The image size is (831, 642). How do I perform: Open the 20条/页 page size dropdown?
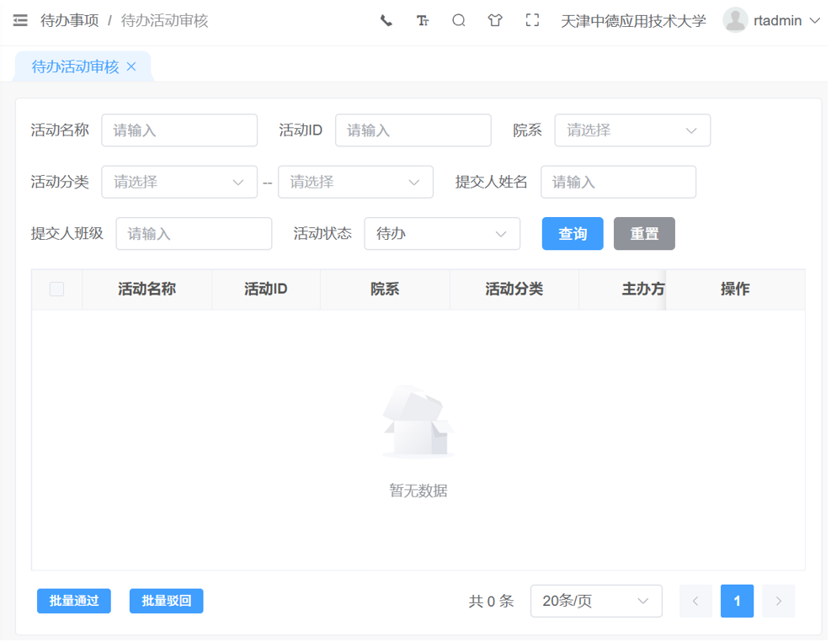point(598,603)
